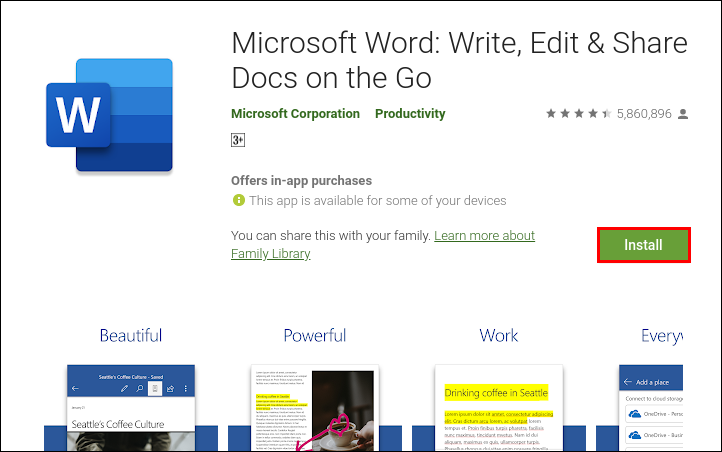This screenshot has height=452, width=722.
Task: Open the Microsoft Corporation developer page
Action: [x=296, y=114]
